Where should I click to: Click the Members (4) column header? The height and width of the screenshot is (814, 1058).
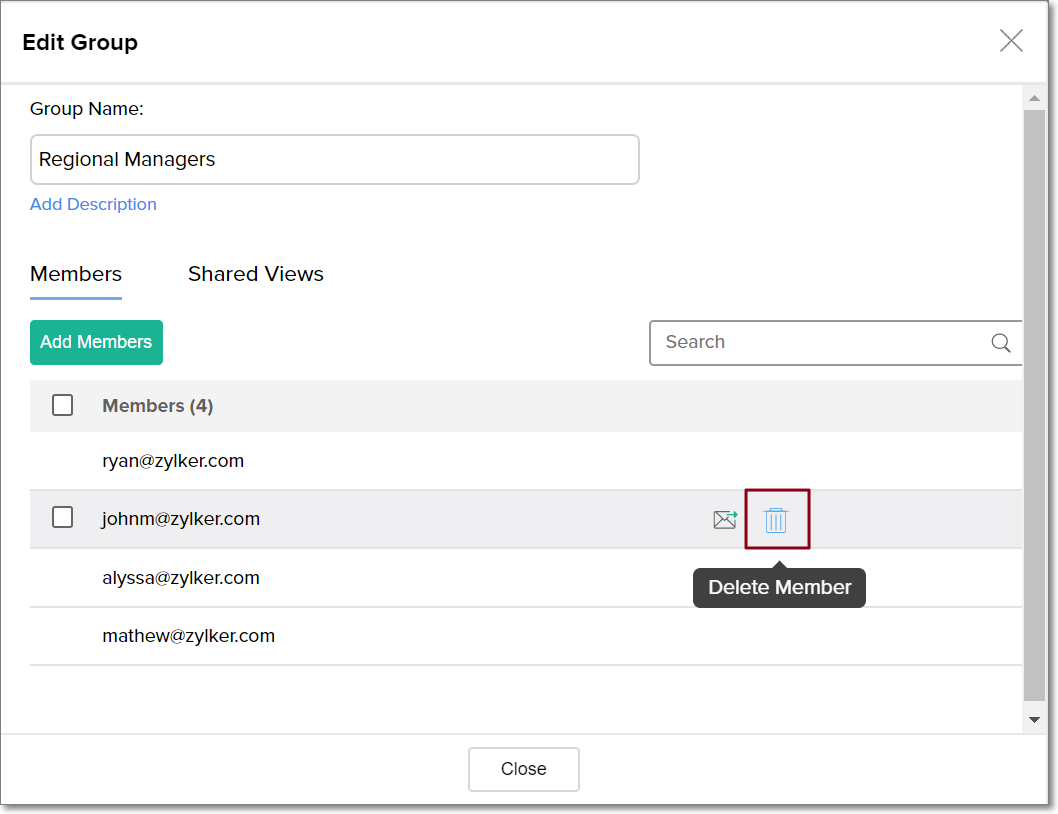click(x=157, y=406)
